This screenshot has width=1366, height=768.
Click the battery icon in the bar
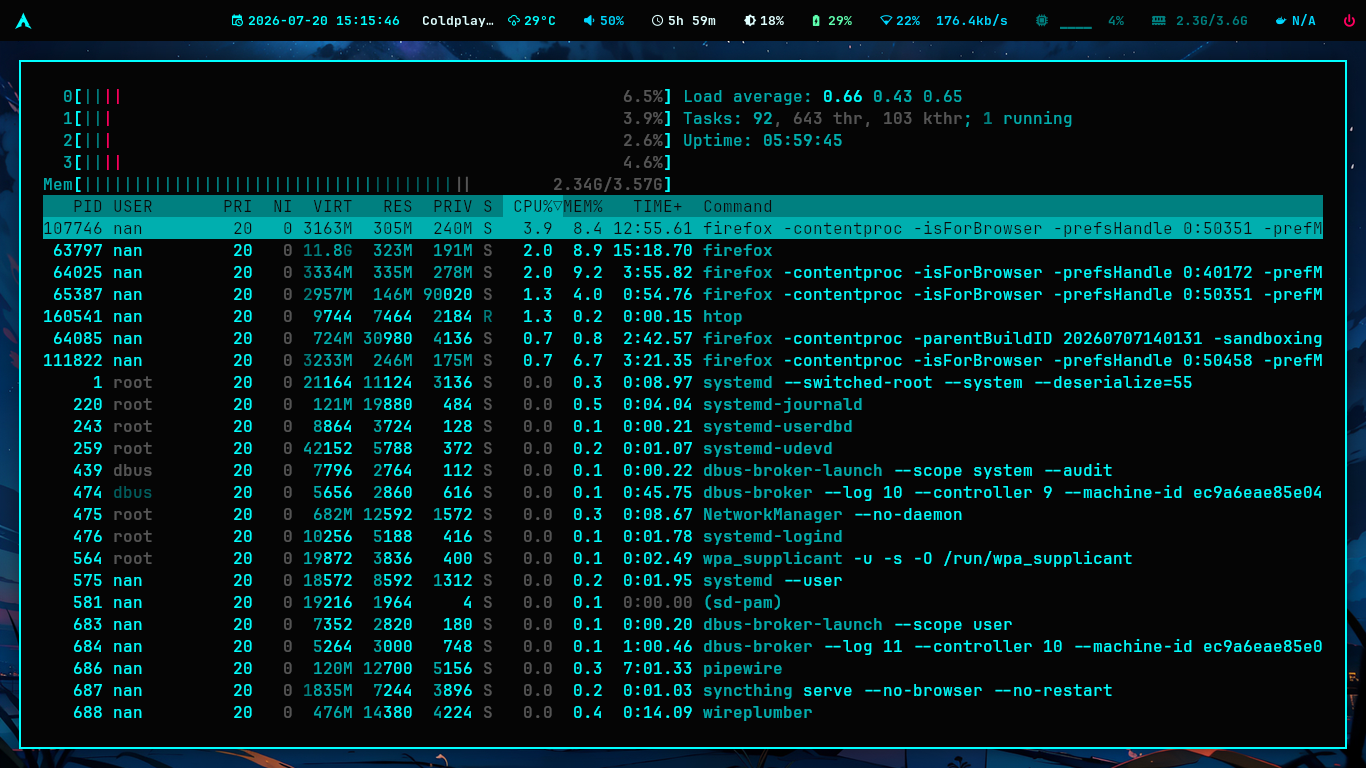(x=816, y=21)
